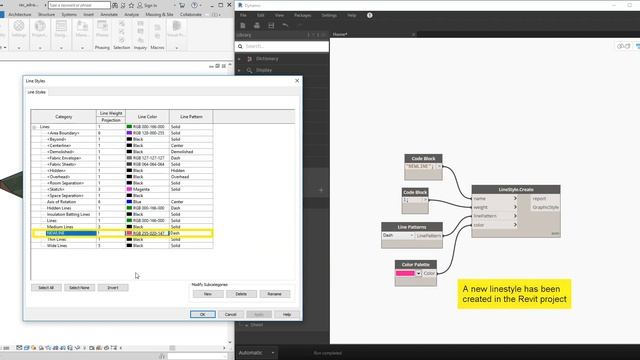The image size is (640, 360).
Task: Click Cancel in the Line Styles dialog
Action: tap(231, 314)
